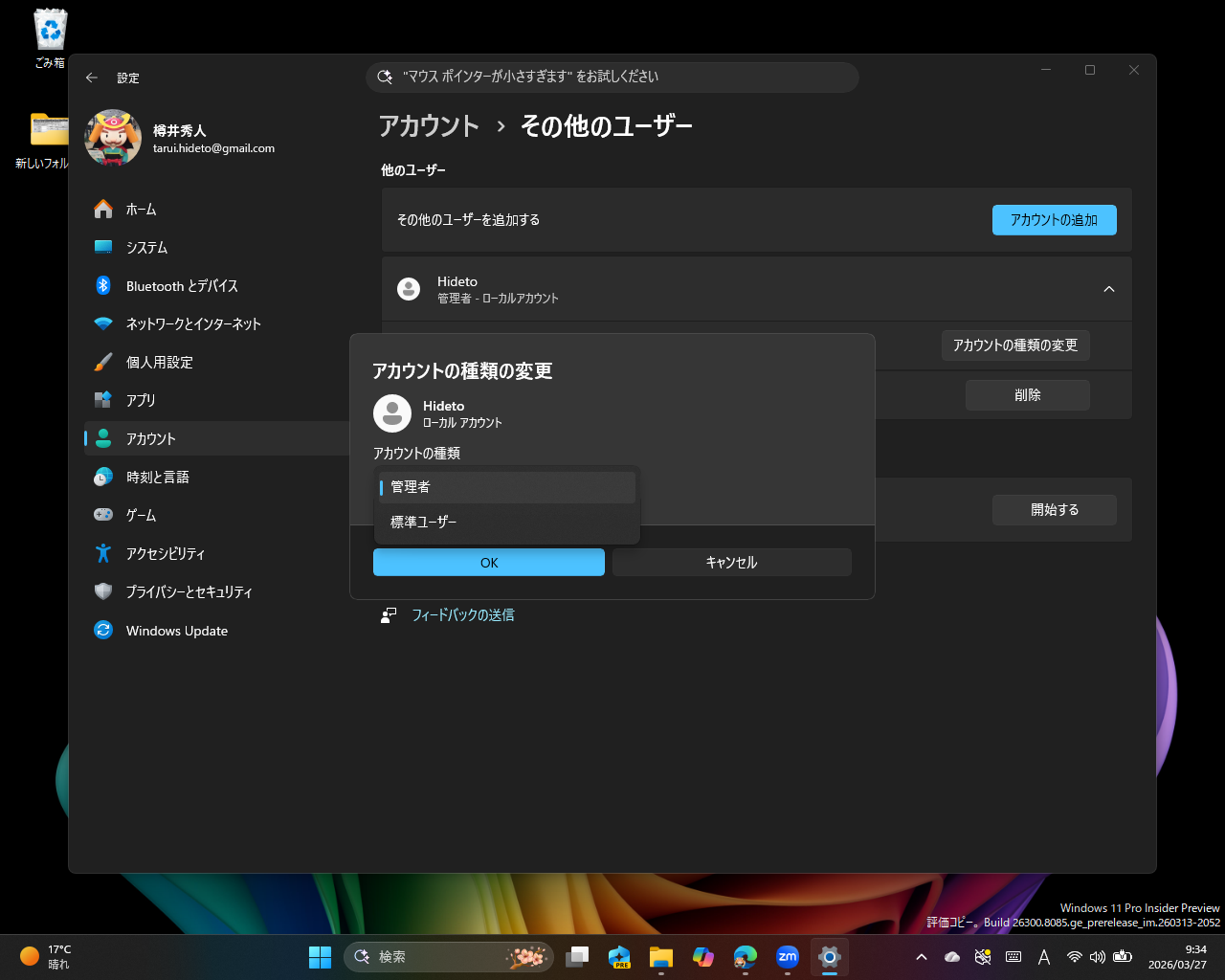Expand hidden icons in the system tray

click(x=921, y=956)
